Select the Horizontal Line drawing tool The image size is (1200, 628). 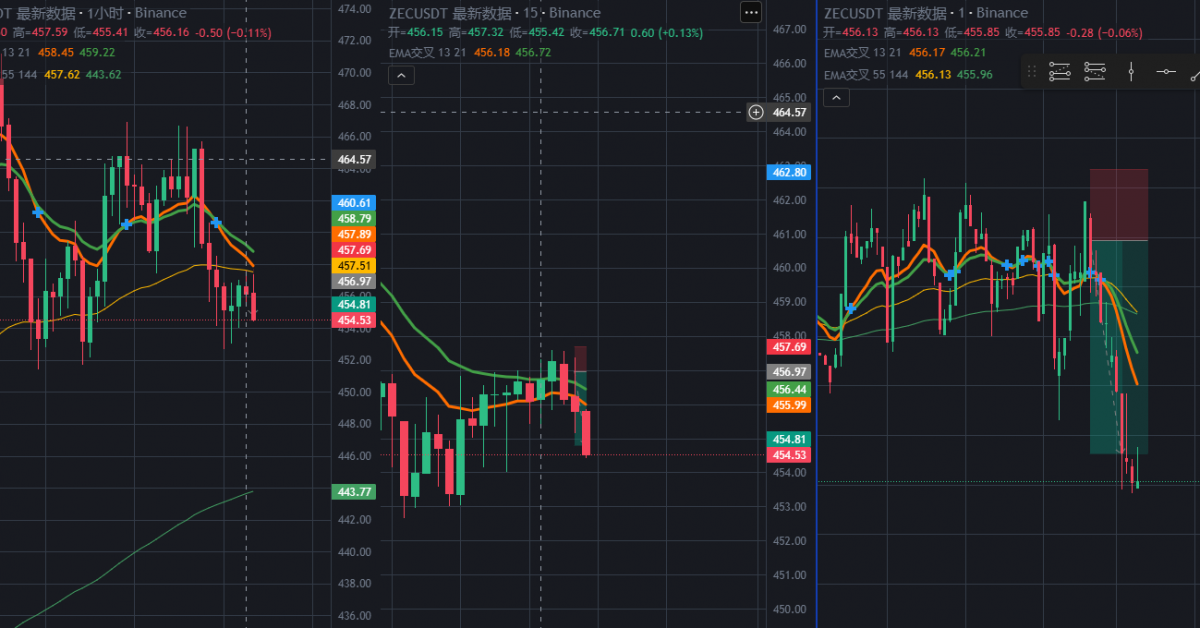[x=1166, y=71]
